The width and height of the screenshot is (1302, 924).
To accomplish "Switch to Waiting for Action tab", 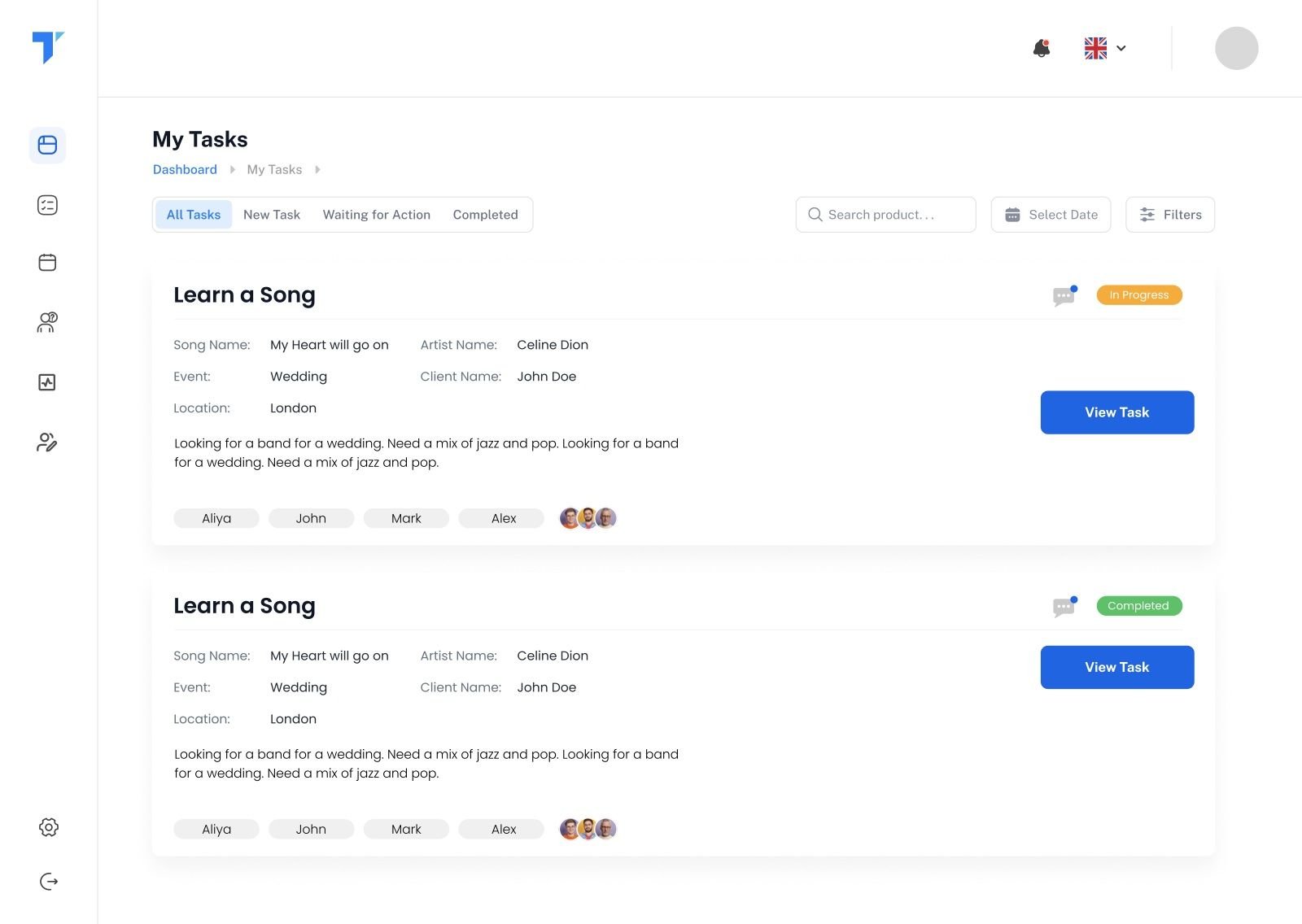I will point(377,215).
